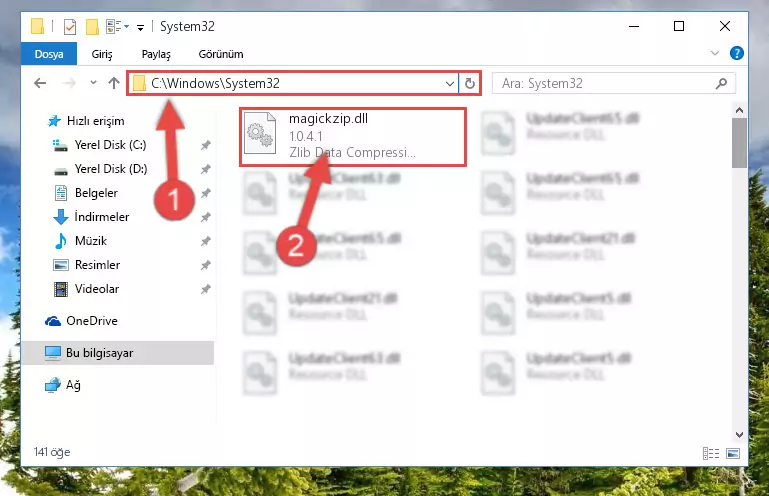This screenshot has height=496, width=769.
Task: Unpin Videolar via pin icon
Action: click(x=205, y=289)
